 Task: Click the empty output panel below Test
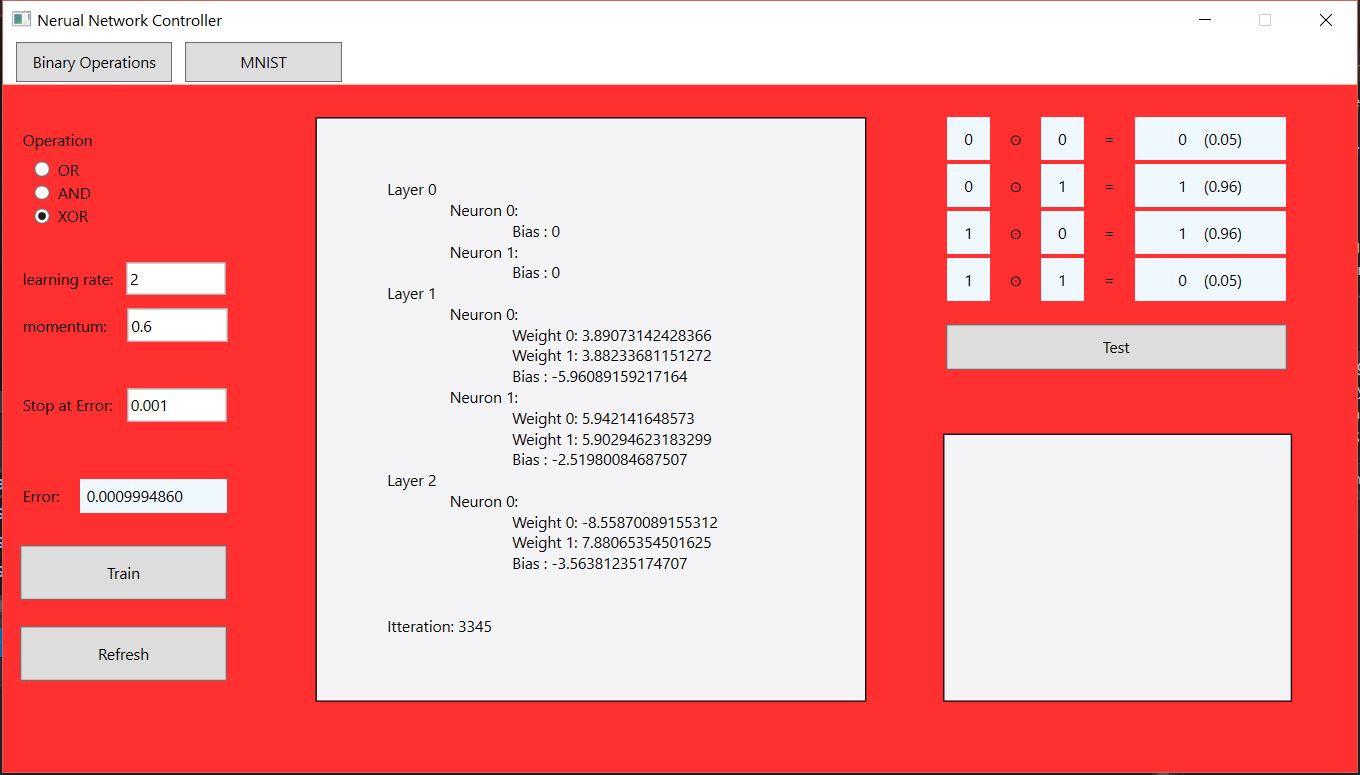(1118, 567)
